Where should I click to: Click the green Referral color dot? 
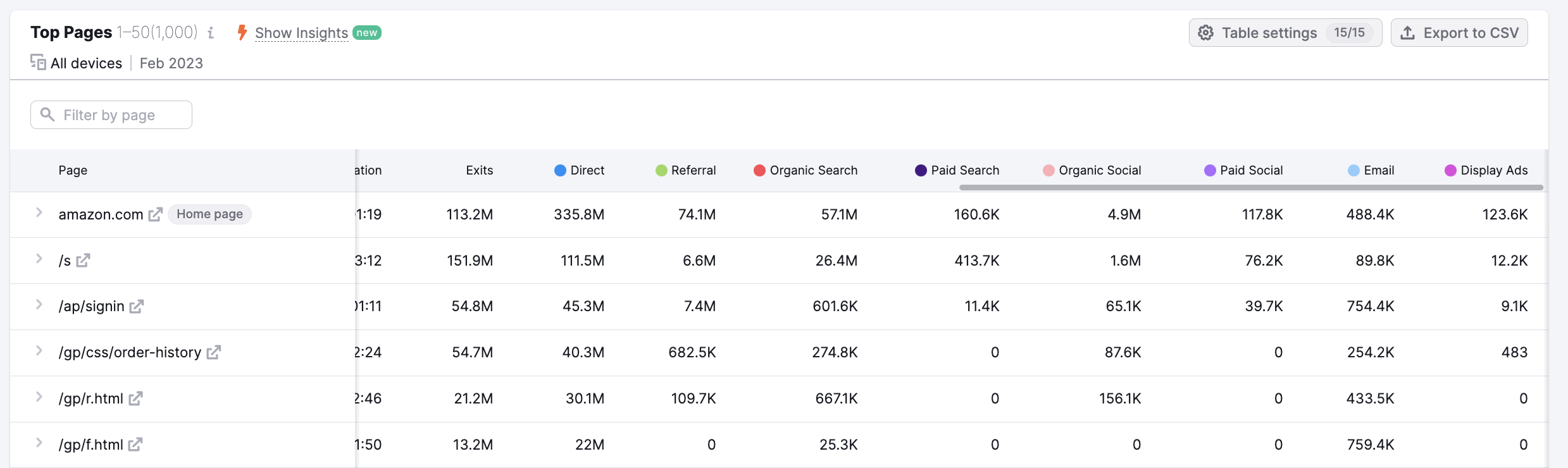click(661, 170)
